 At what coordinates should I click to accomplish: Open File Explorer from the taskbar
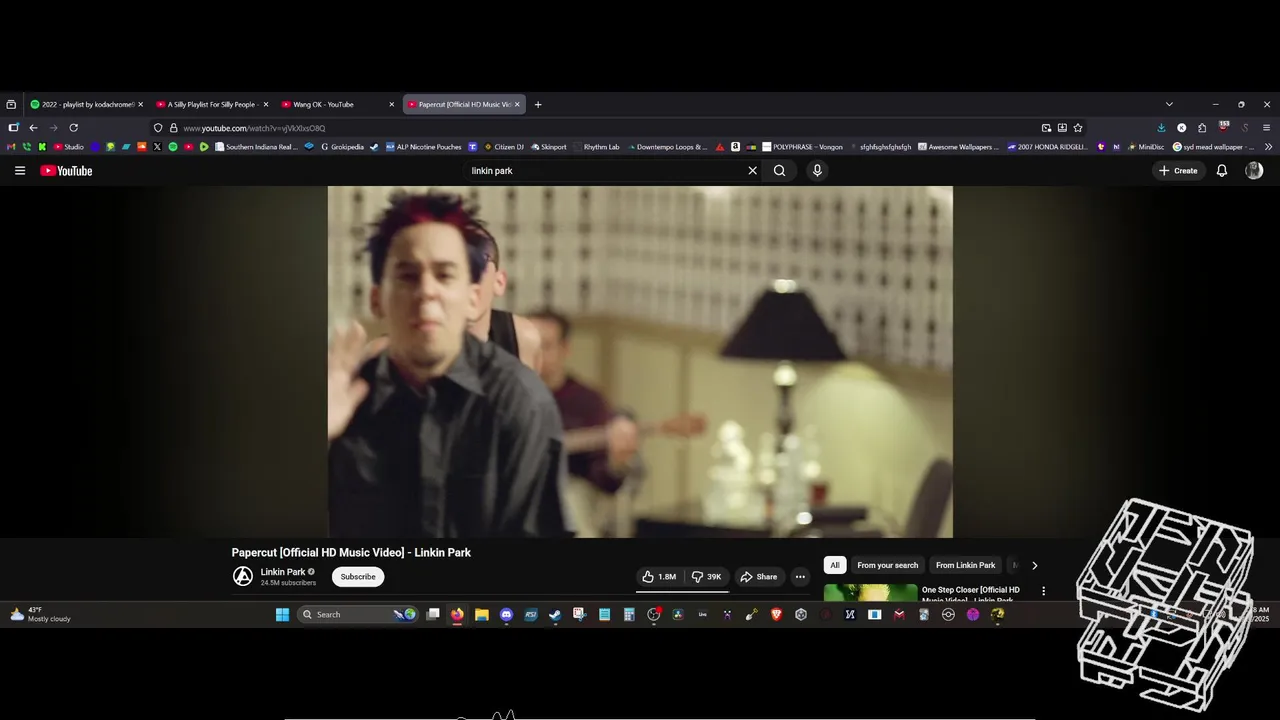[481, 615]
